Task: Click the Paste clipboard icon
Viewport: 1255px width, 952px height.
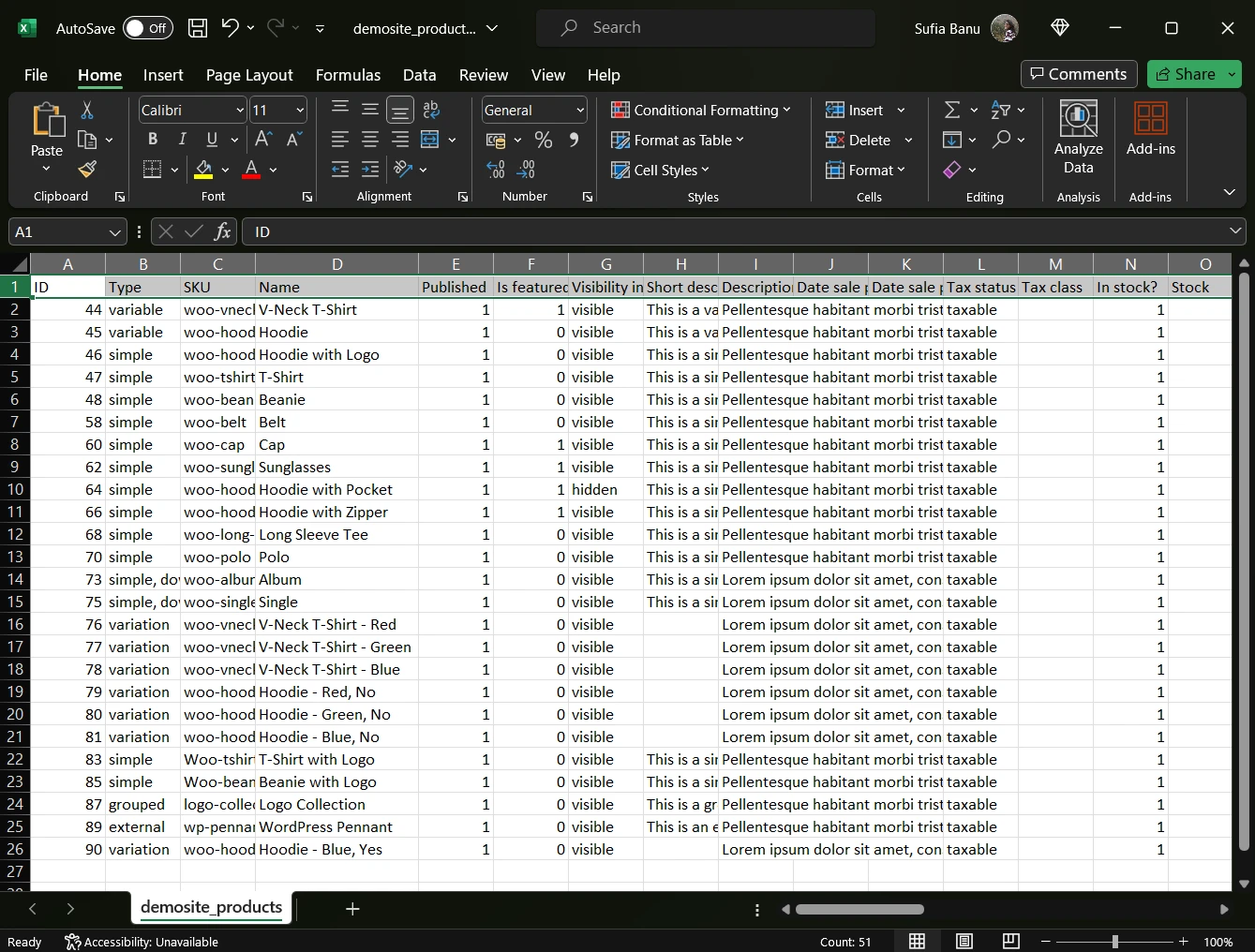Action: pos(47,122)
